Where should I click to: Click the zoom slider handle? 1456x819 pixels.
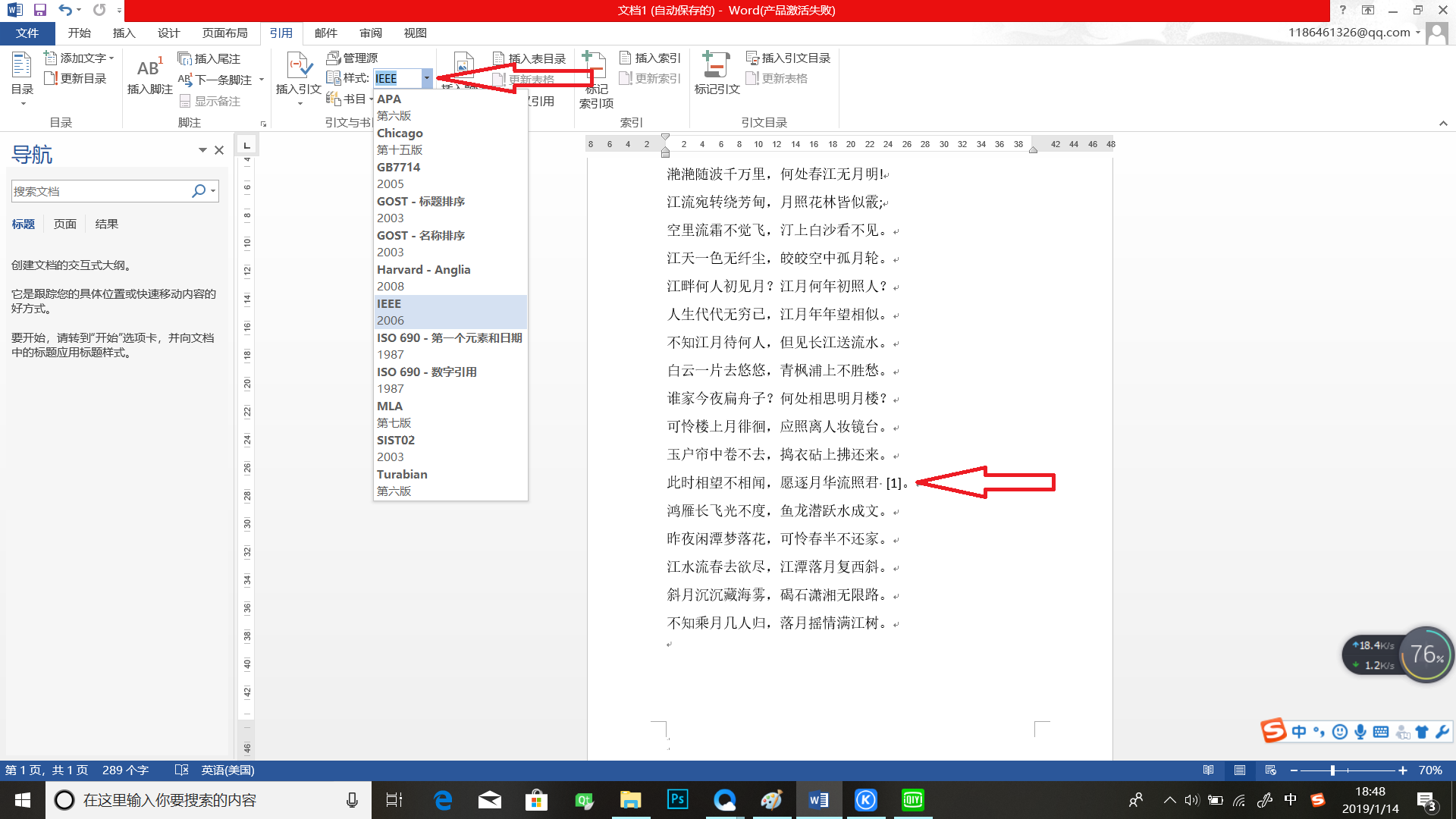point(1332,770)
